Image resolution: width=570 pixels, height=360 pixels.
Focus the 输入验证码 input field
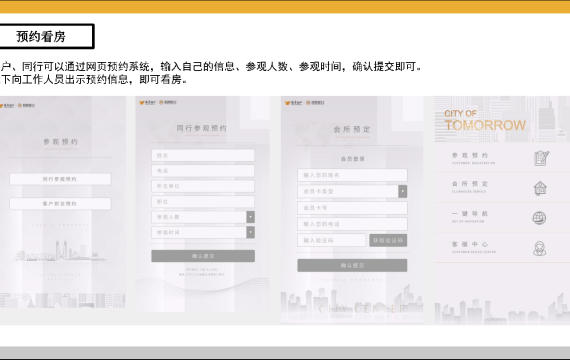332,240
